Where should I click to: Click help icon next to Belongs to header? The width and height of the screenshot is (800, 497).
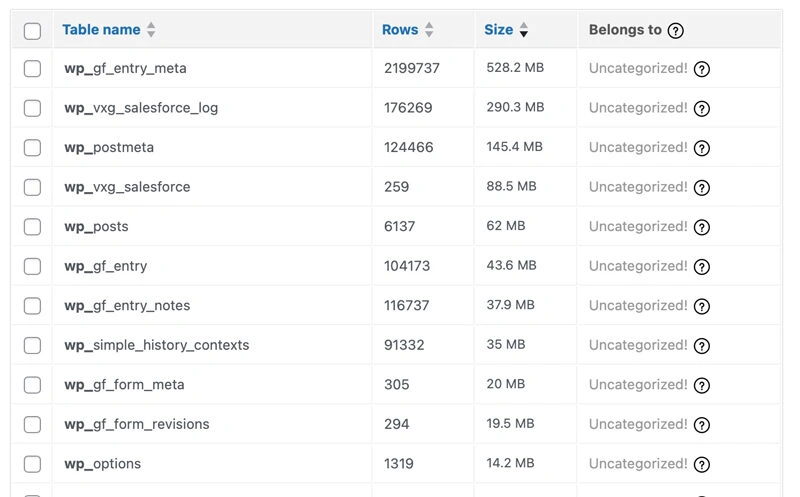(676, 31)
